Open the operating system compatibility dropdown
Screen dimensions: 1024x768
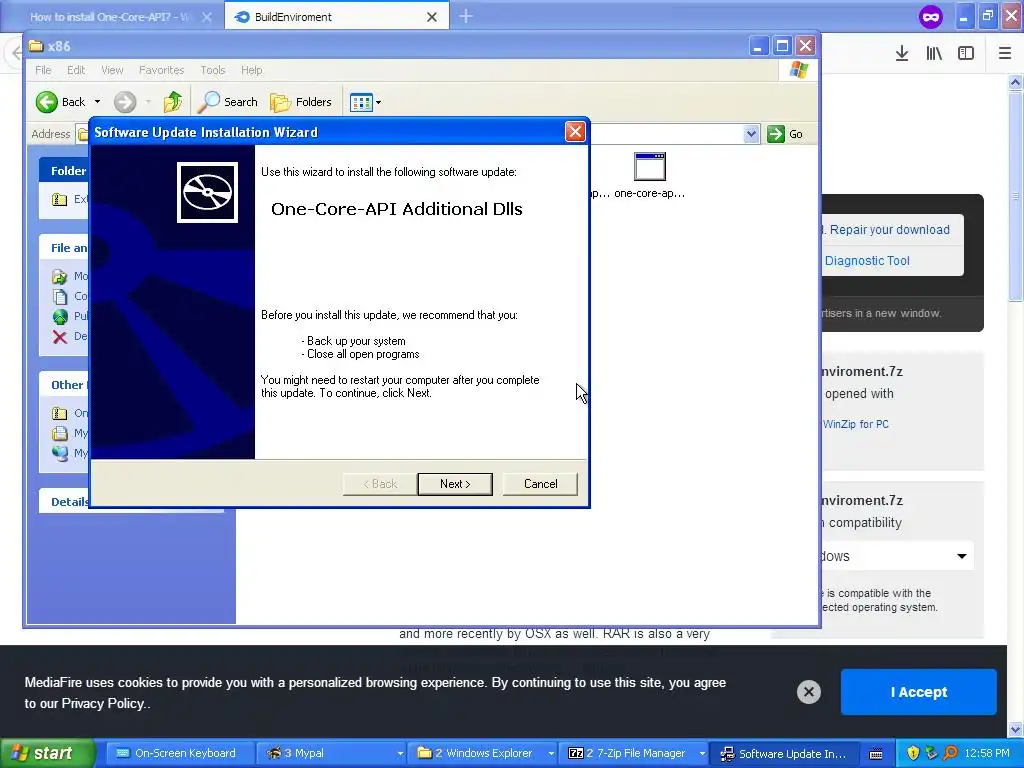tap(897, 556)
